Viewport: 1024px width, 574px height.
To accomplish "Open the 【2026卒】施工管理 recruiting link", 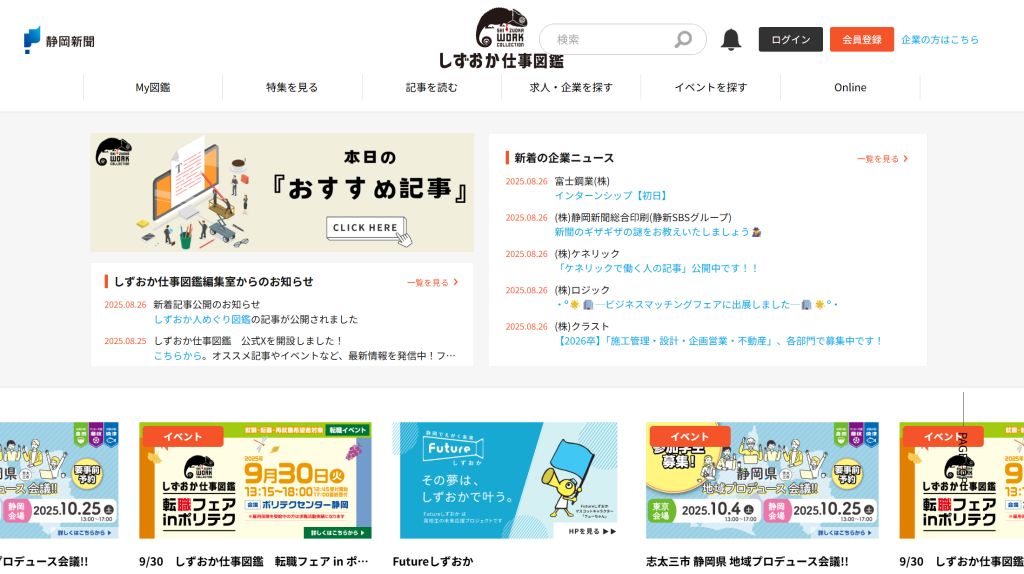I will 718,341.
